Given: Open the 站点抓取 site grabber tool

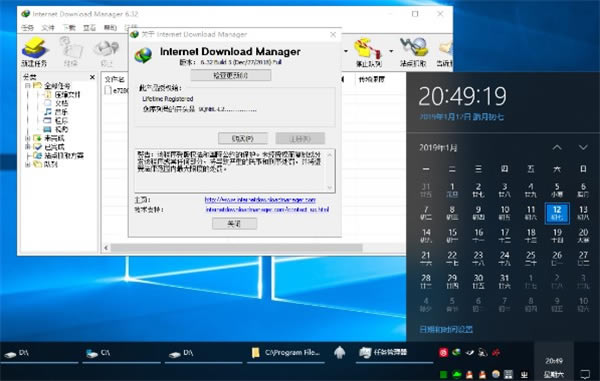Looking at the screenshot, I should point(413,52).
